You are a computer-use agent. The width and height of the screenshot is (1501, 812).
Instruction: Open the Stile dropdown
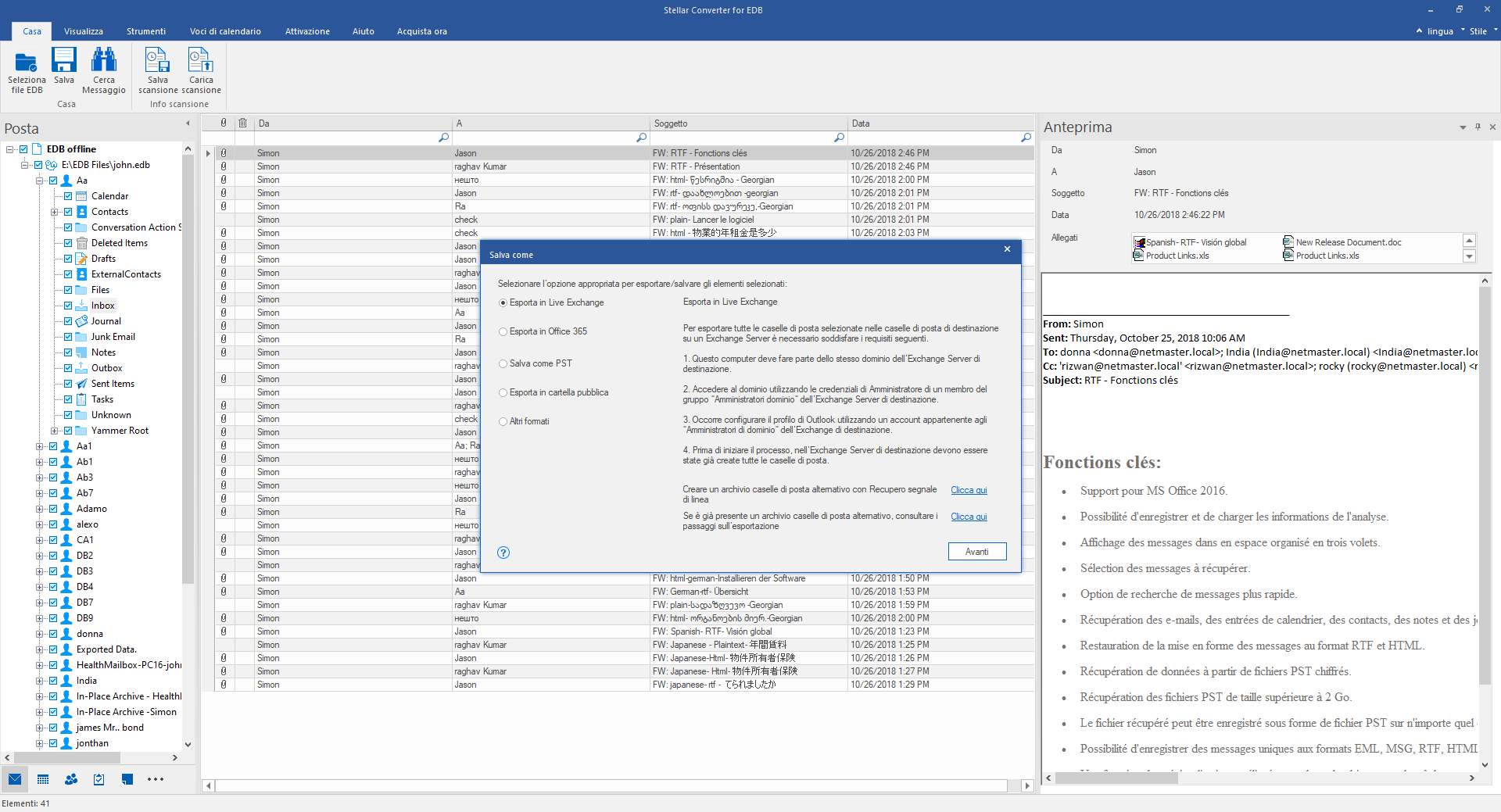pos(1481,31)
